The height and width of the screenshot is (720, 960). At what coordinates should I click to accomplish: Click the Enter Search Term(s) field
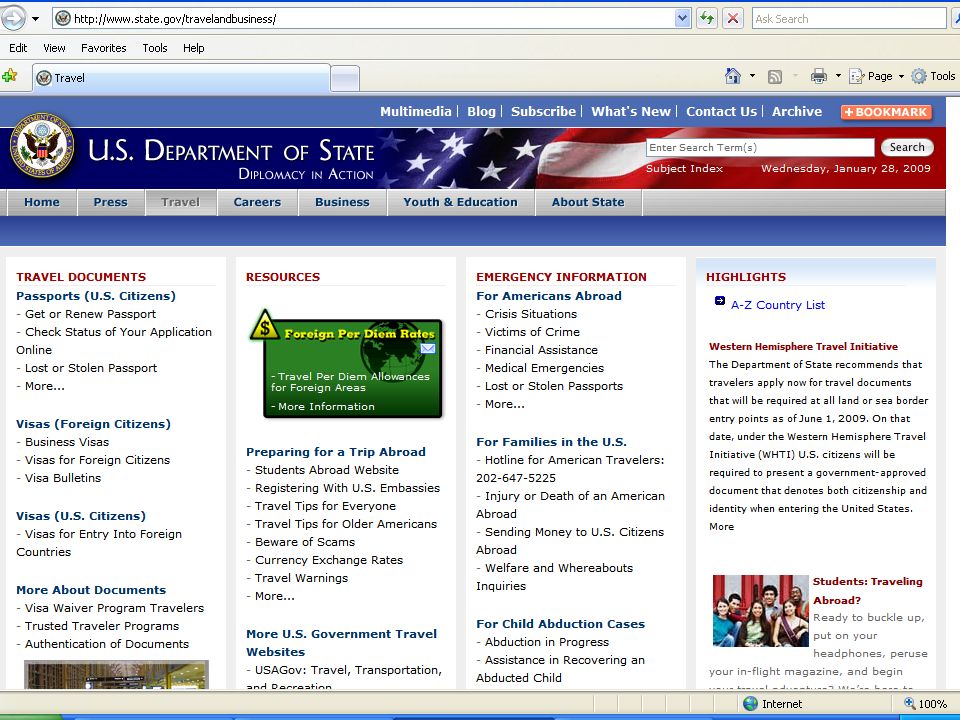coord(760,148)
